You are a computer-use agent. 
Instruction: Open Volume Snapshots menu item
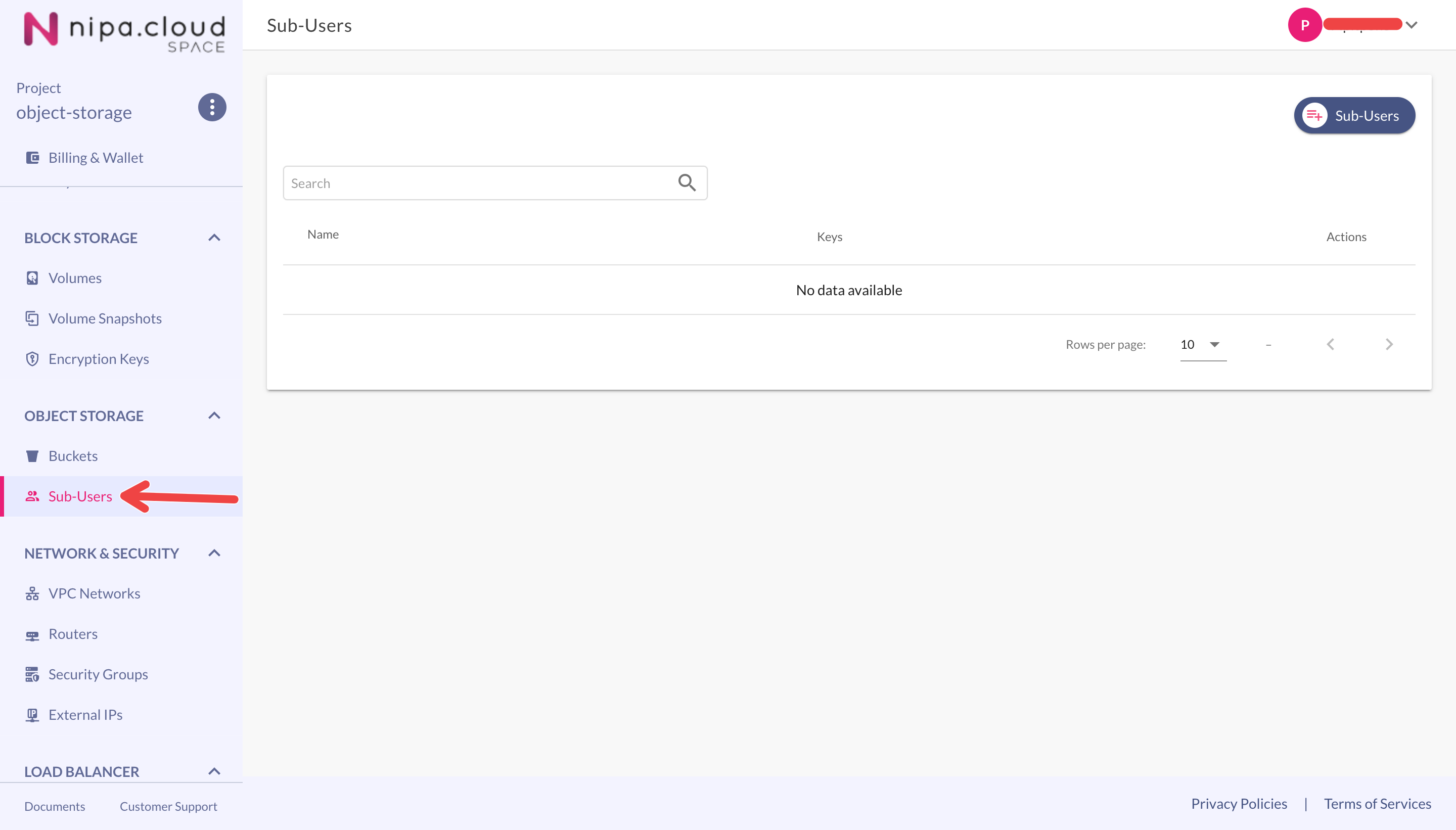point(105,318)
